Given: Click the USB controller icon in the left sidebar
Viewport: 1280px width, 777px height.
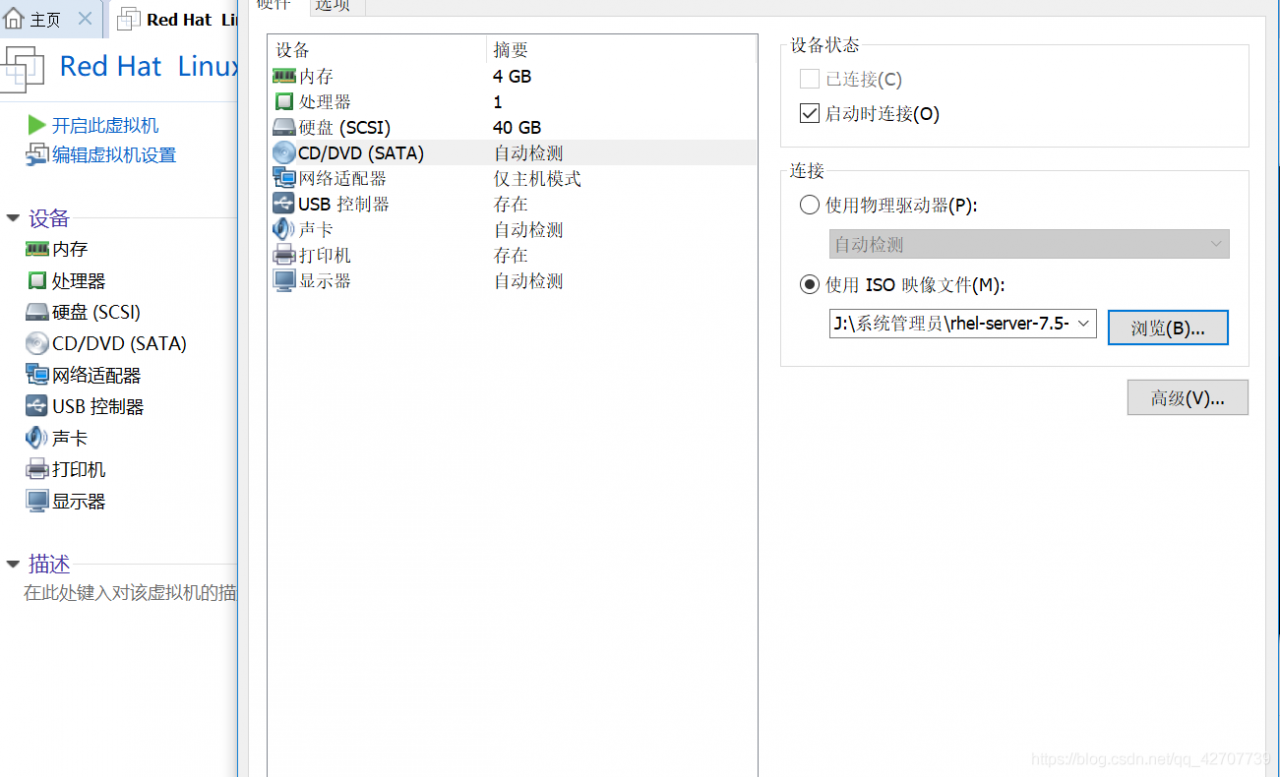Looking at the screenshot, I should pyautogui.click(x=37, y=406).
